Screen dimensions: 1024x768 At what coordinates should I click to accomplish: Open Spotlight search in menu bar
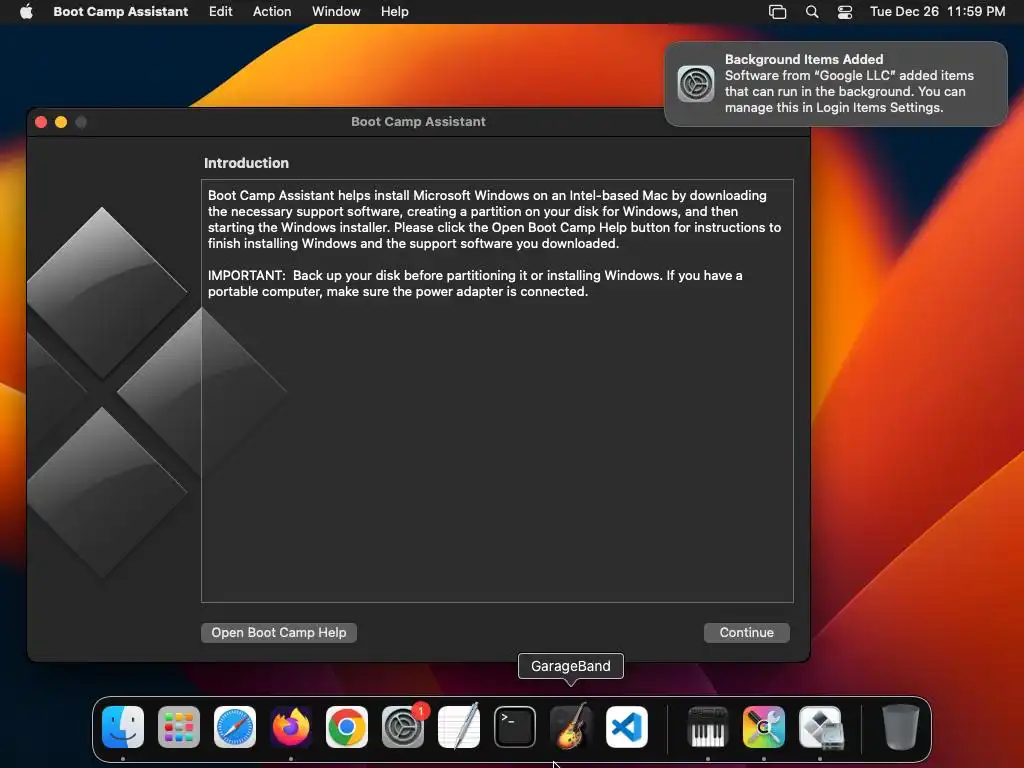click(x=812, y=11)
